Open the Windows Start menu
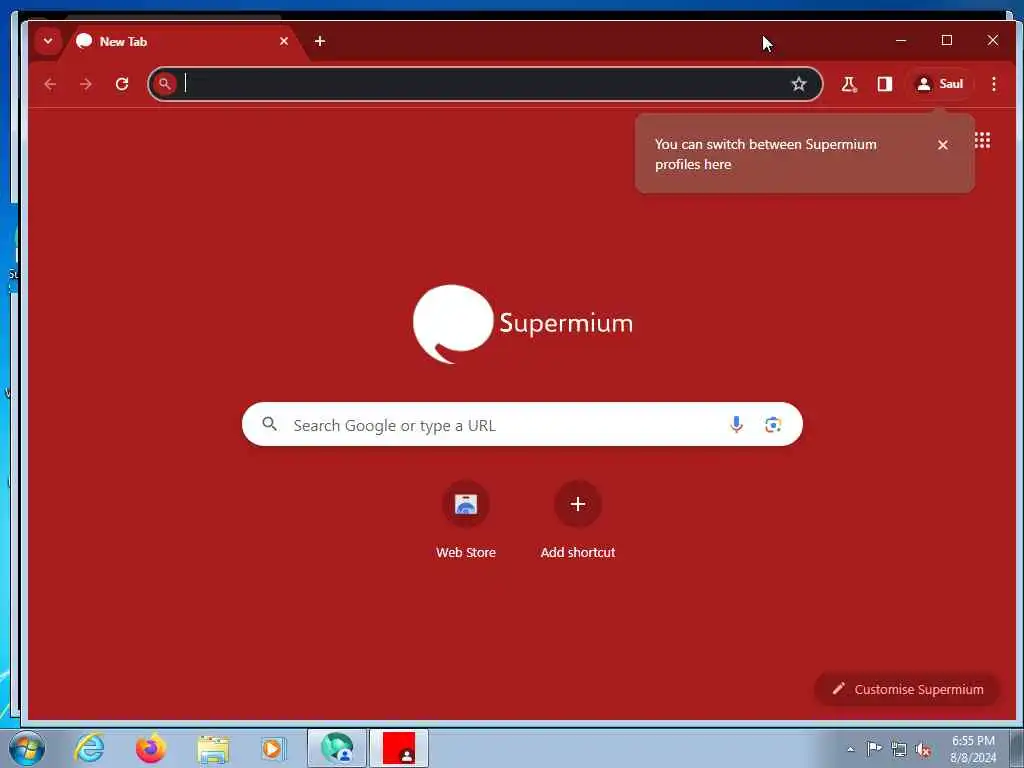 coord(27,748)
